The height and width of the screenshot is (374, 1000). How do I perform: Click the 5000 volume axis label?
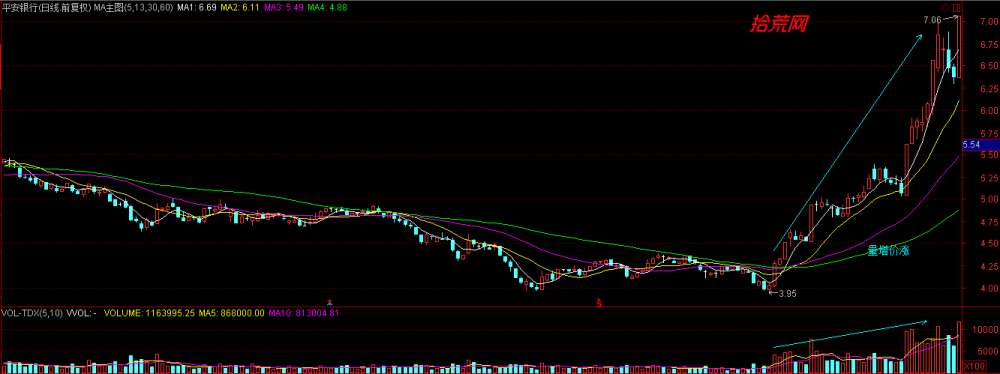click(987, 351)
